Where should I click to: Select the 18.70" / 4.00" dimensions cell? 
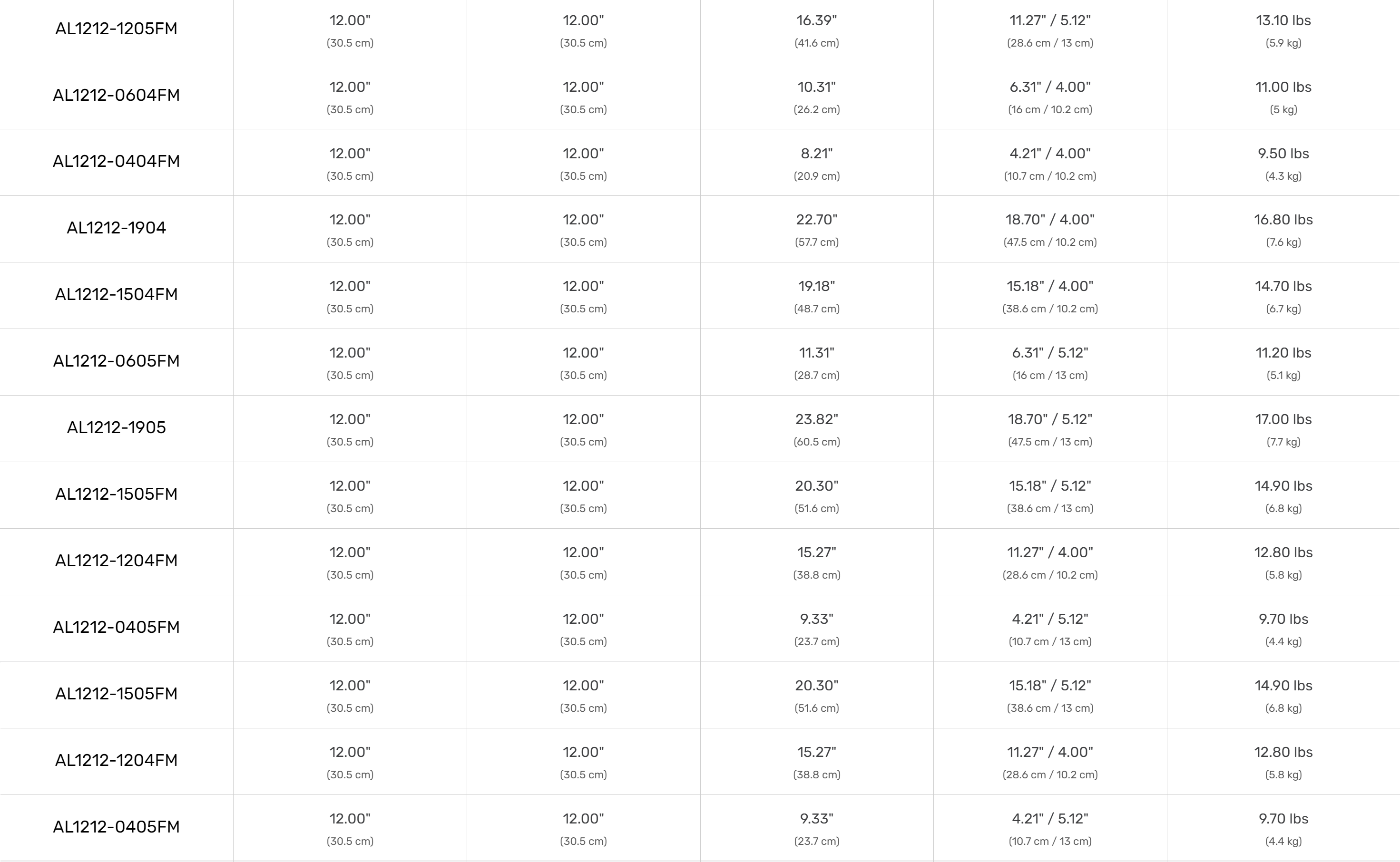pyautogui.click(x=1050, y=220)
